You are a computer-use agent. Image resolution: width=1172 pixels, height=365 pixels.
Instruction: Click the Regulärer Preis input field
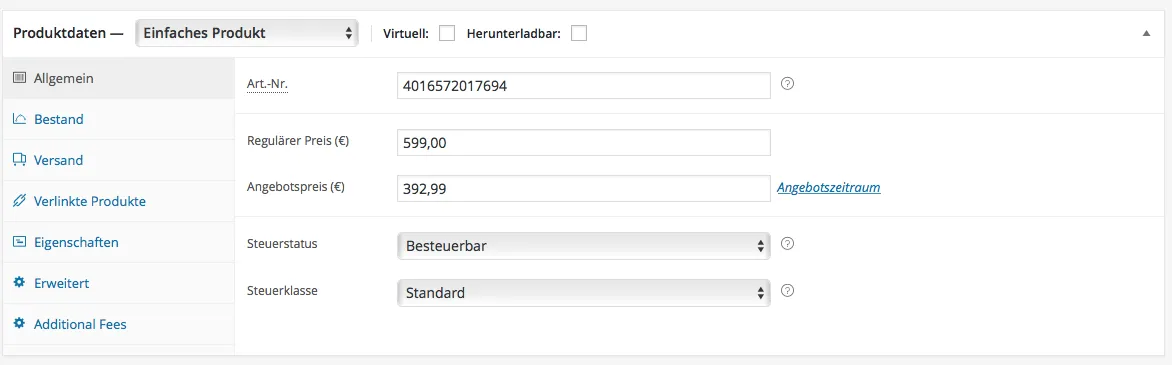click(x=584, y=142)
